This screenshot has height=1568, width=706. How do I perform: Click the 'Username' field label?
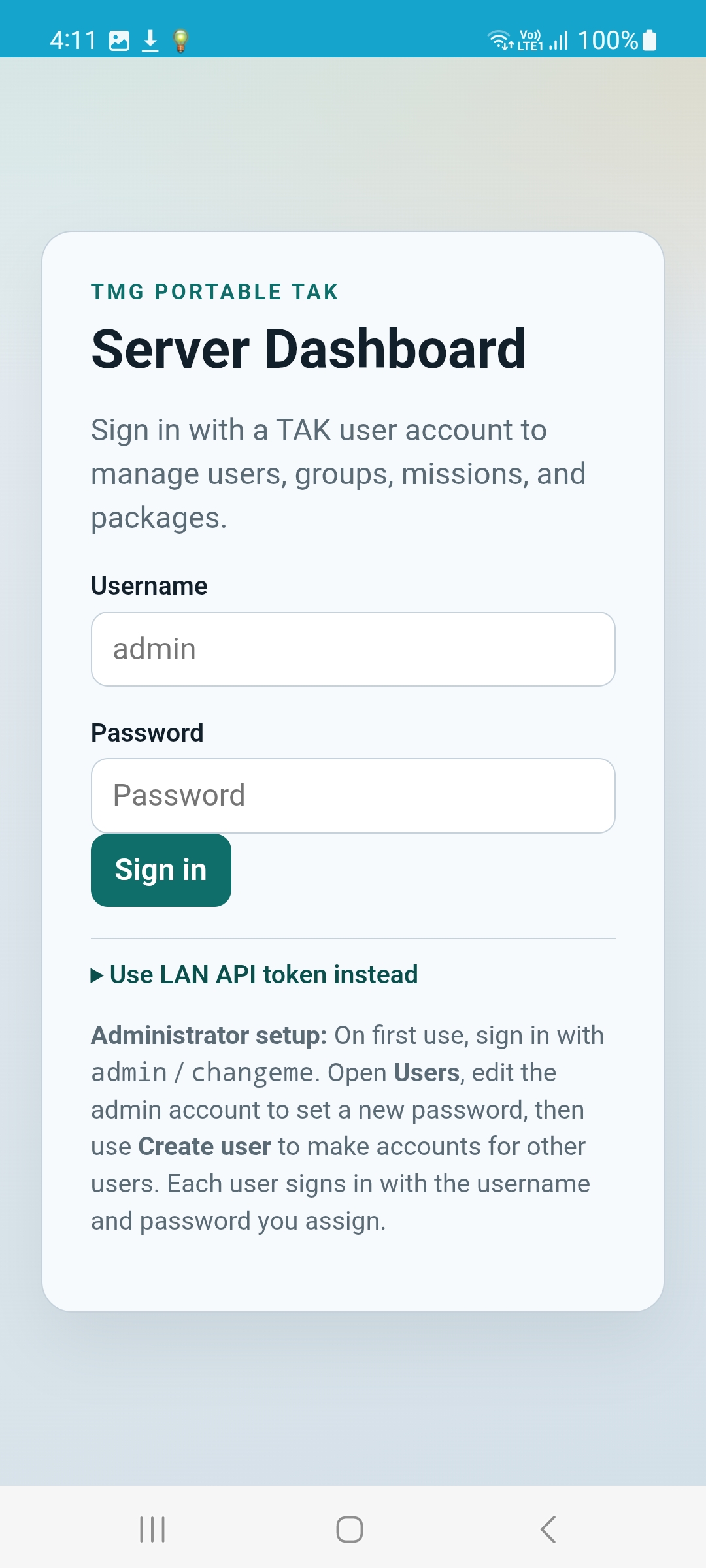[x=149, y=586]
